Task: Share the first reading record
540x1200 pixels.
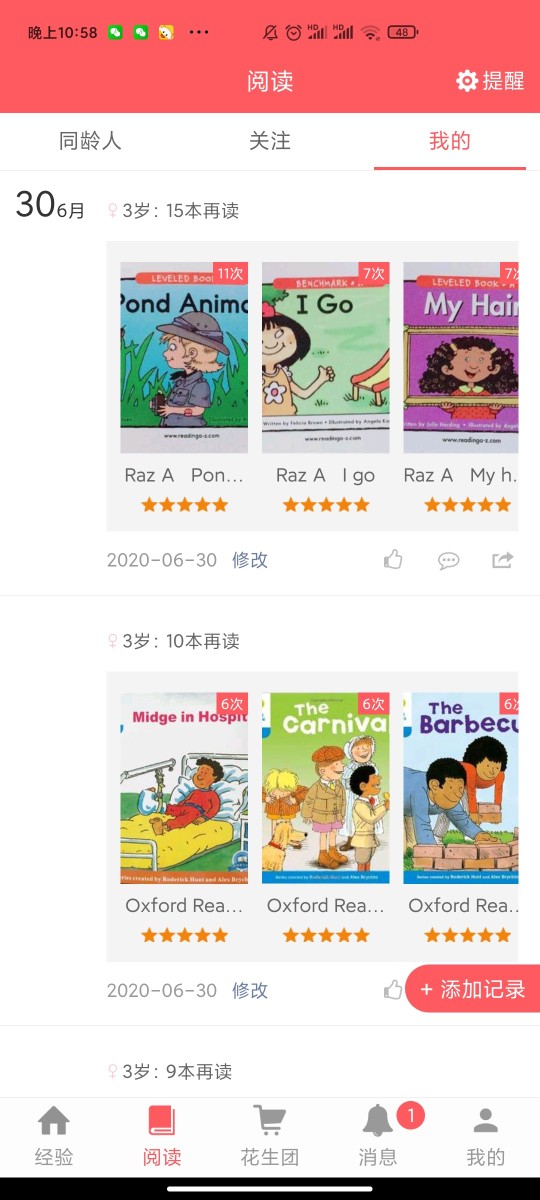Action: 503,560
